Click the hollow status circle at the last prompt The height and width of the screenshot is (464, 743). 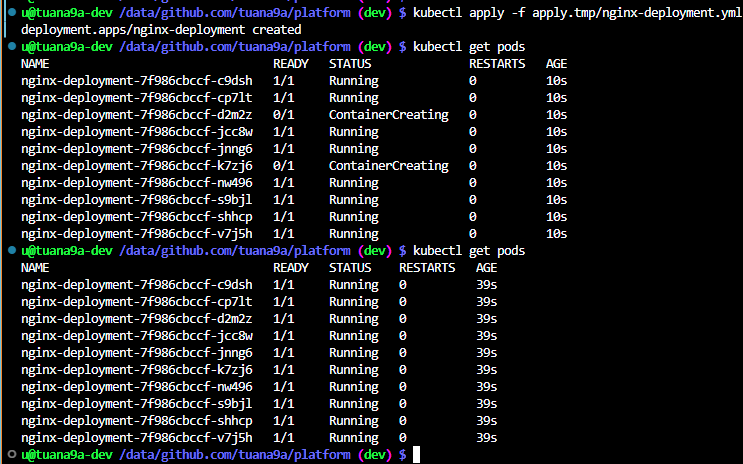click(12, 454)
